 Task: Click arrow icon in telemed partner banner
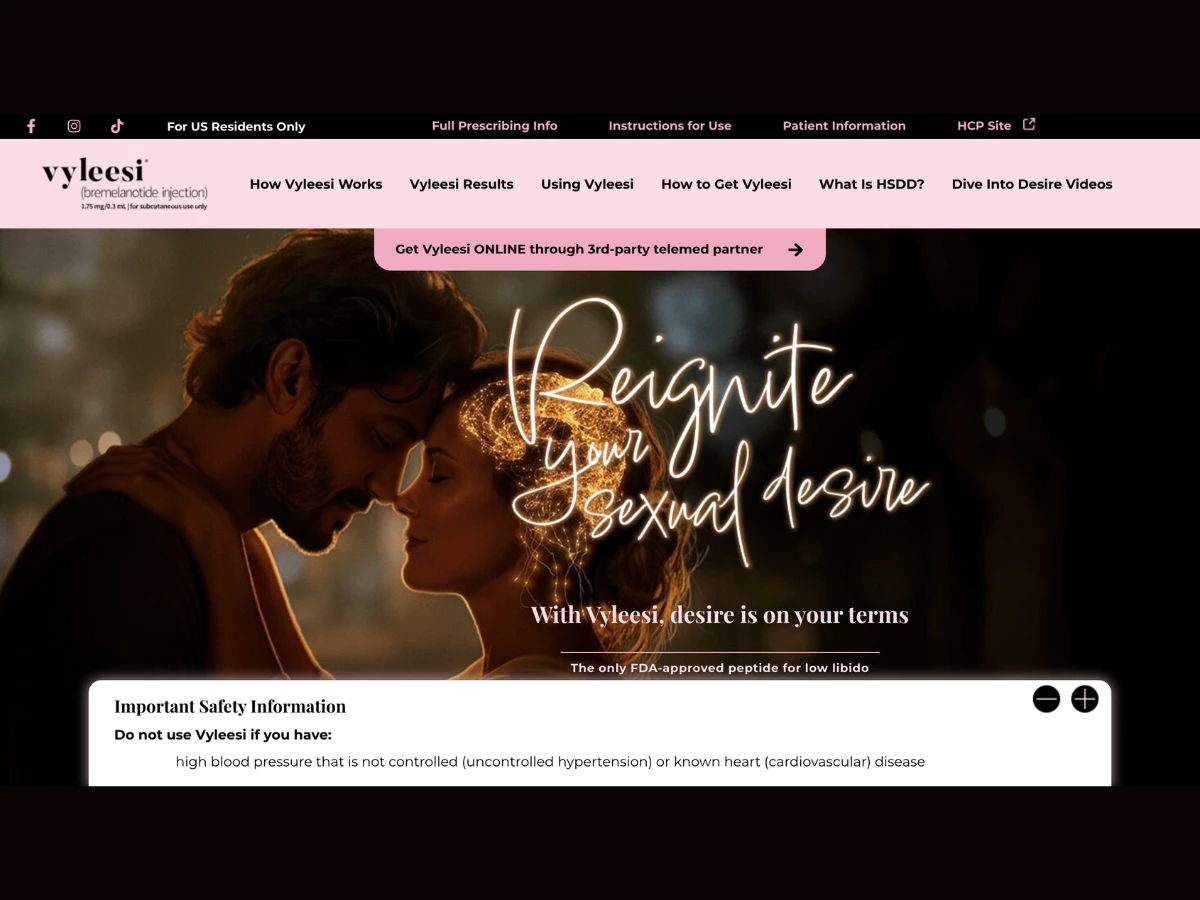[796, 250]
